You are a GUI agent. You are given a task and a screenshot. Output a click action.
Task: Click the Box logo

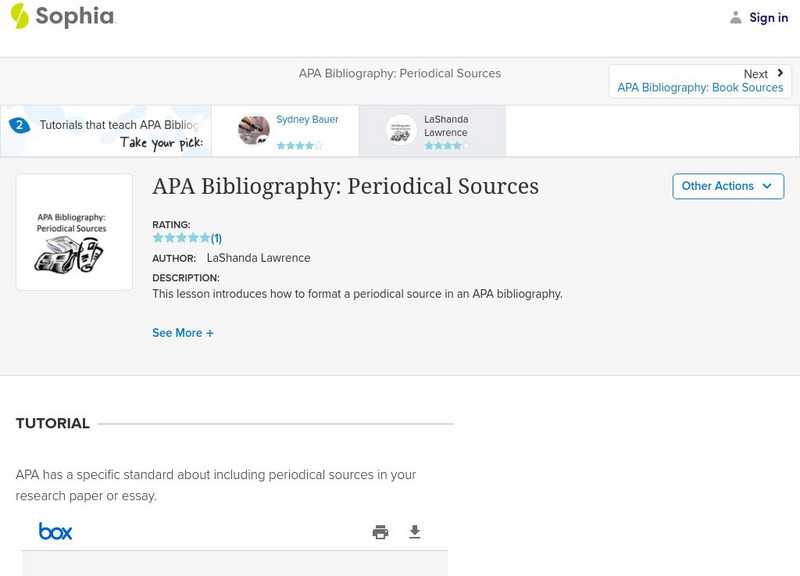click(56, 531)
